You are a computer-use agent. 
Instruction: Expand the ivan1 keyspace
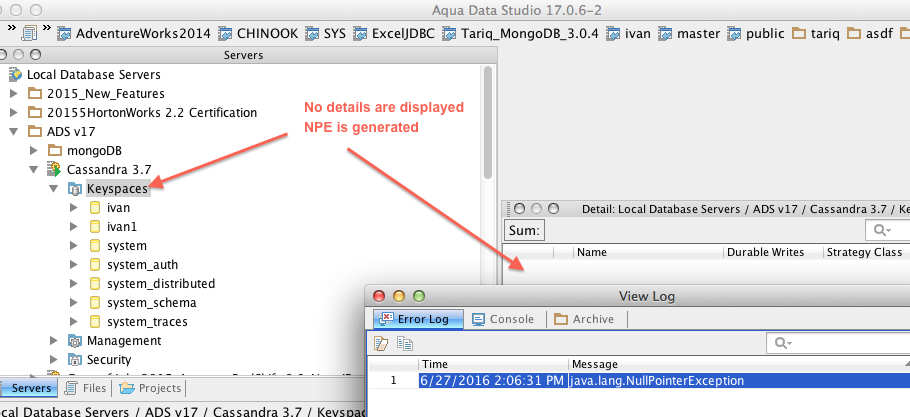pos(73,227)
